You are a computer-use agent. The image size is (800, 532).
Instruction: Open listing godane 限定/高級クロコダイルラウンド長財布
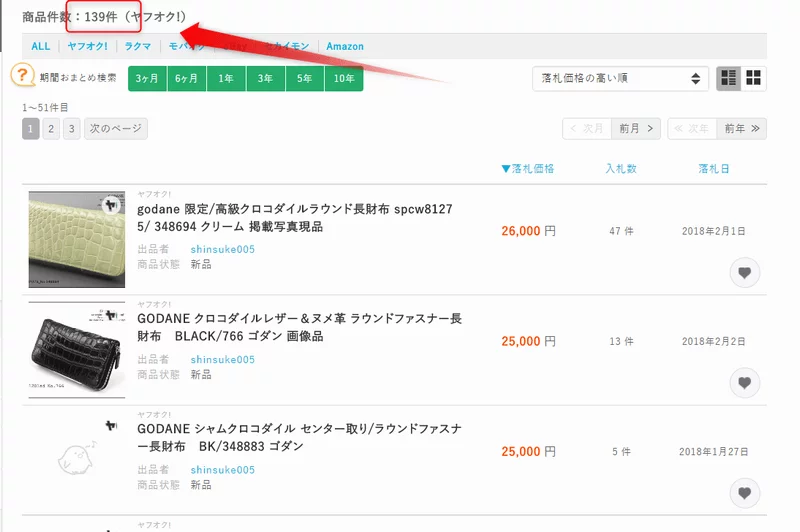[294, 218]
